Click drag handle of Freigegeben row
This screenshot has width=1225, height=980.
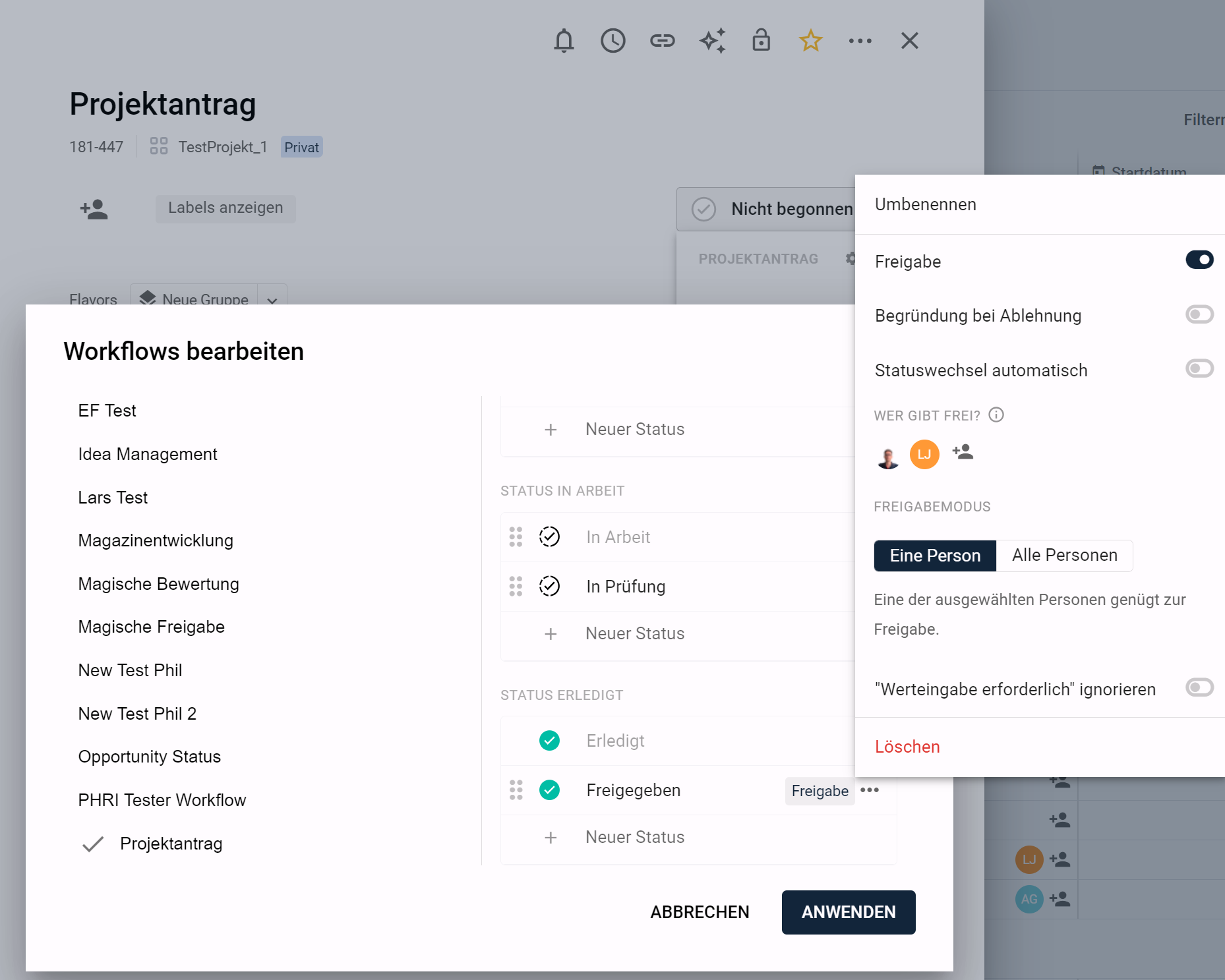516,790
